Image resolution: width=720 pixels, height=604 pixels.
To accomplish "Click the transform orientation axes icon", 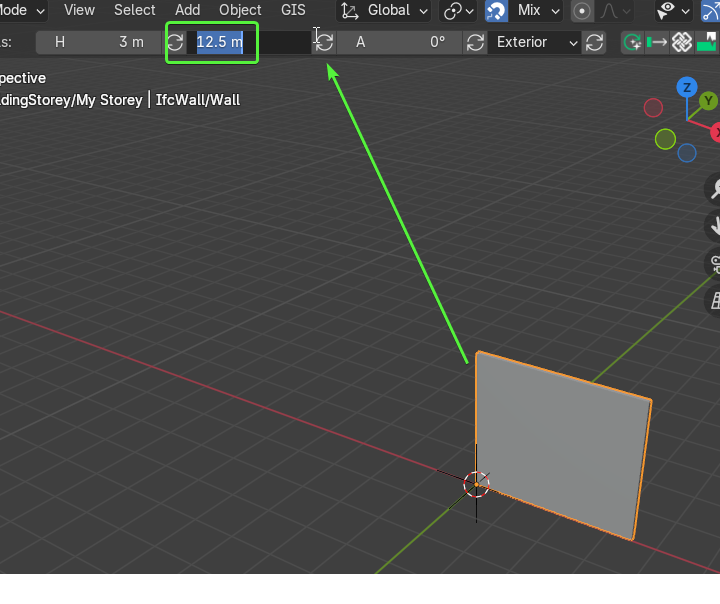I will click(x=350, y=11).
